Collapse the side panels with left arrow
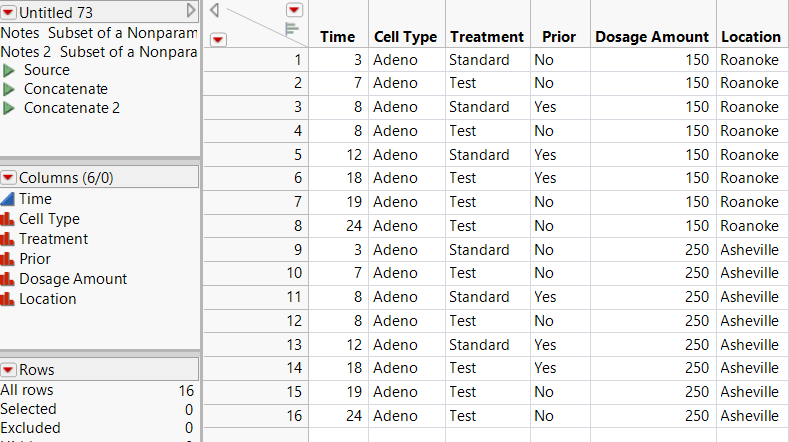789x442 pixels. click(x=215, y=10)
